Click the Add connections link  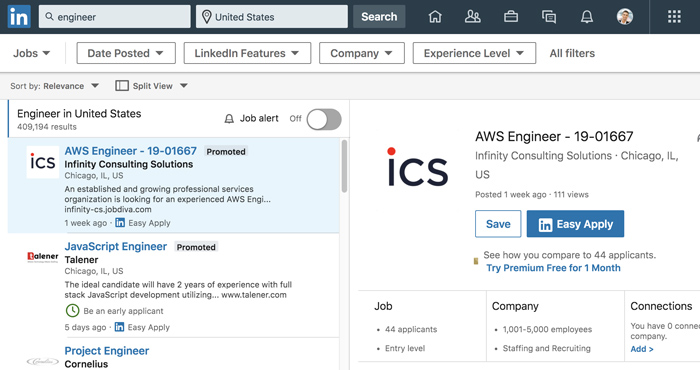pyautogui.click(x=642, y=349)
